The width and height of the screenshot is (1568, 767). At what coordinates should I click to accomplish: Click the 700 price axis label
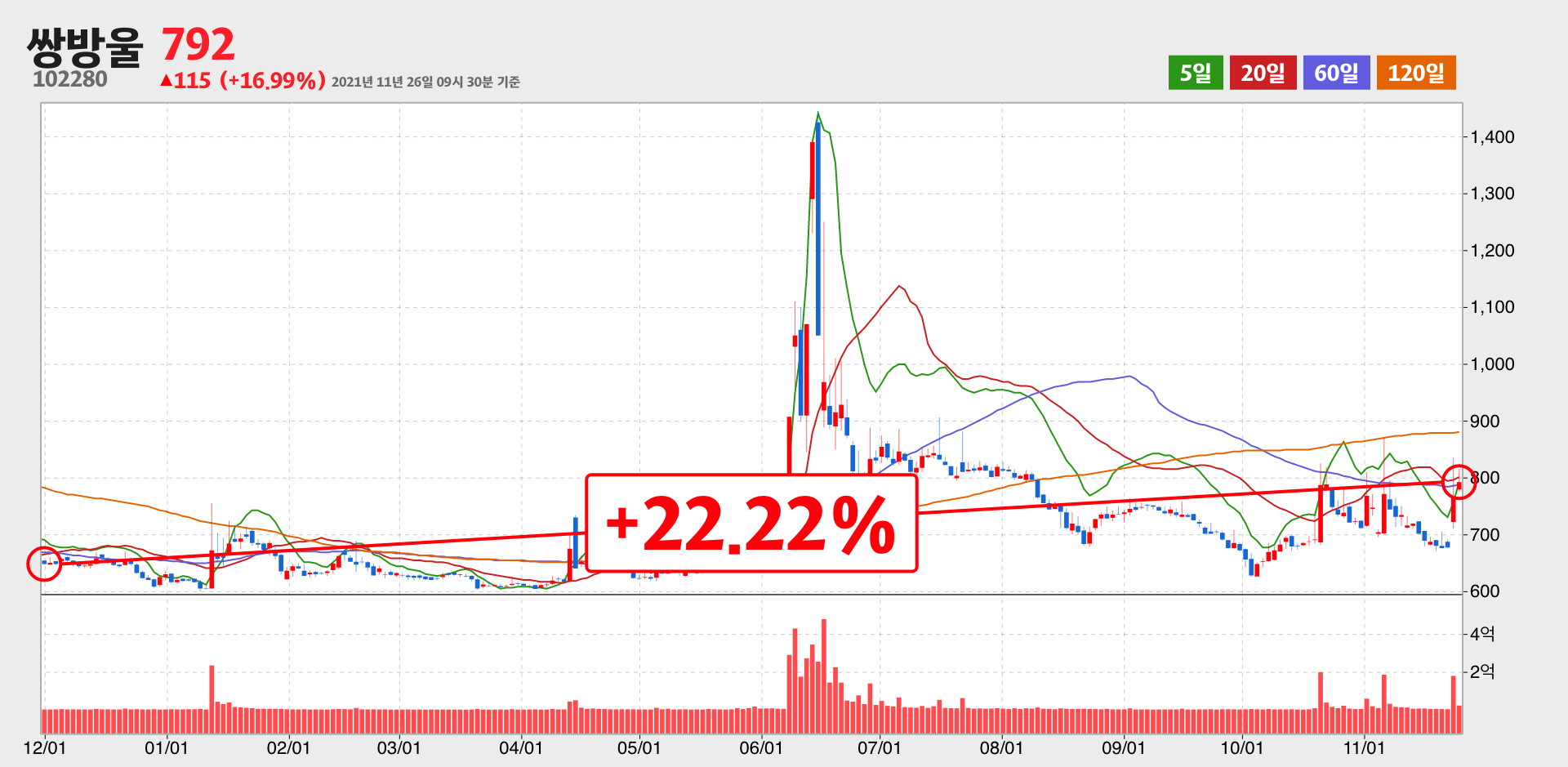click(x=1485, y=535)
